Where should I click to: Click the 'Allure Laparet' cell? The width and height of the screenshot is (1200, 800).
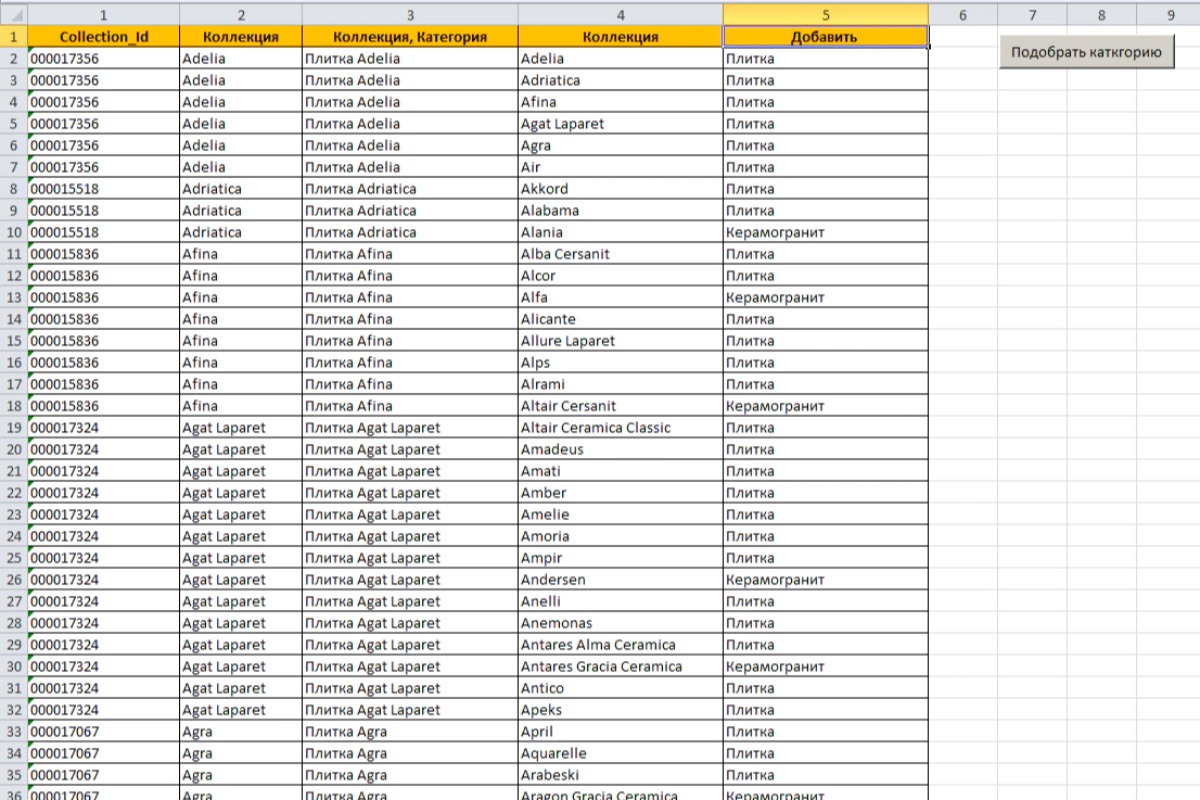pos(621,341)
